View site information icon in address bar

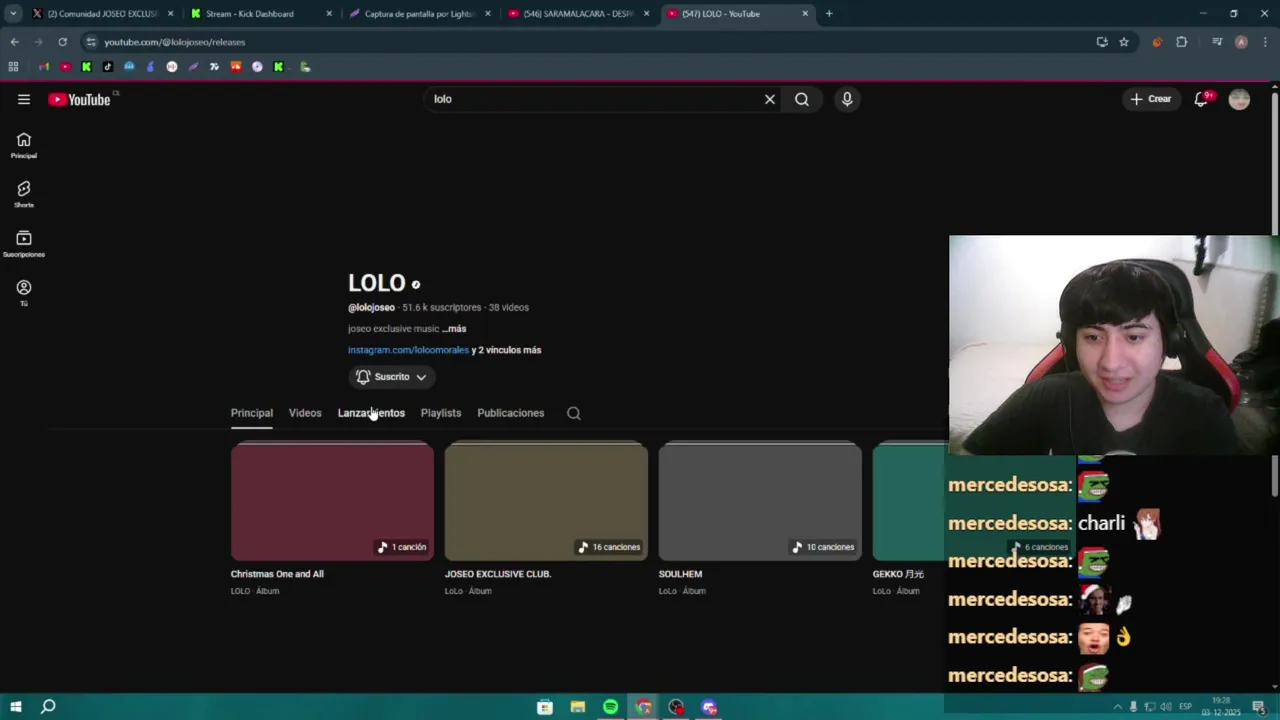coord(91,42)
